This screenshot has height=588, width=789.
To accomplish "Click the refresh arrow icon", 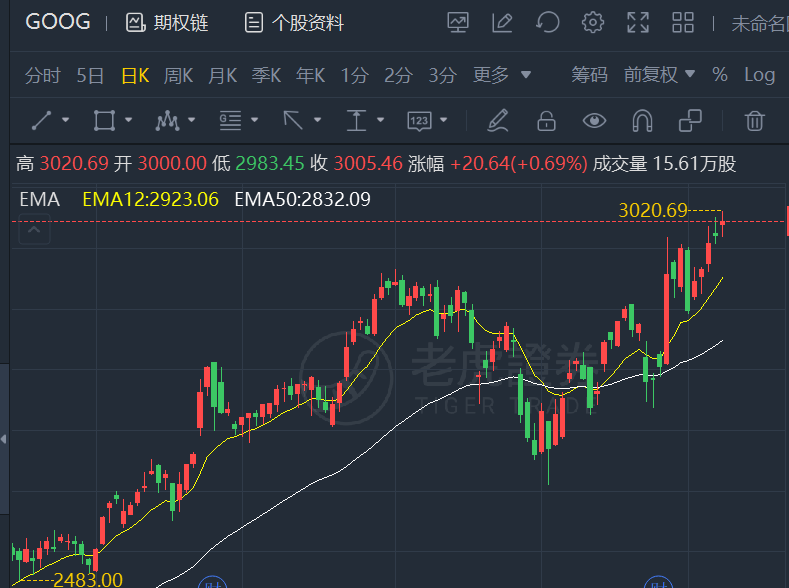I will click(547, 23).
